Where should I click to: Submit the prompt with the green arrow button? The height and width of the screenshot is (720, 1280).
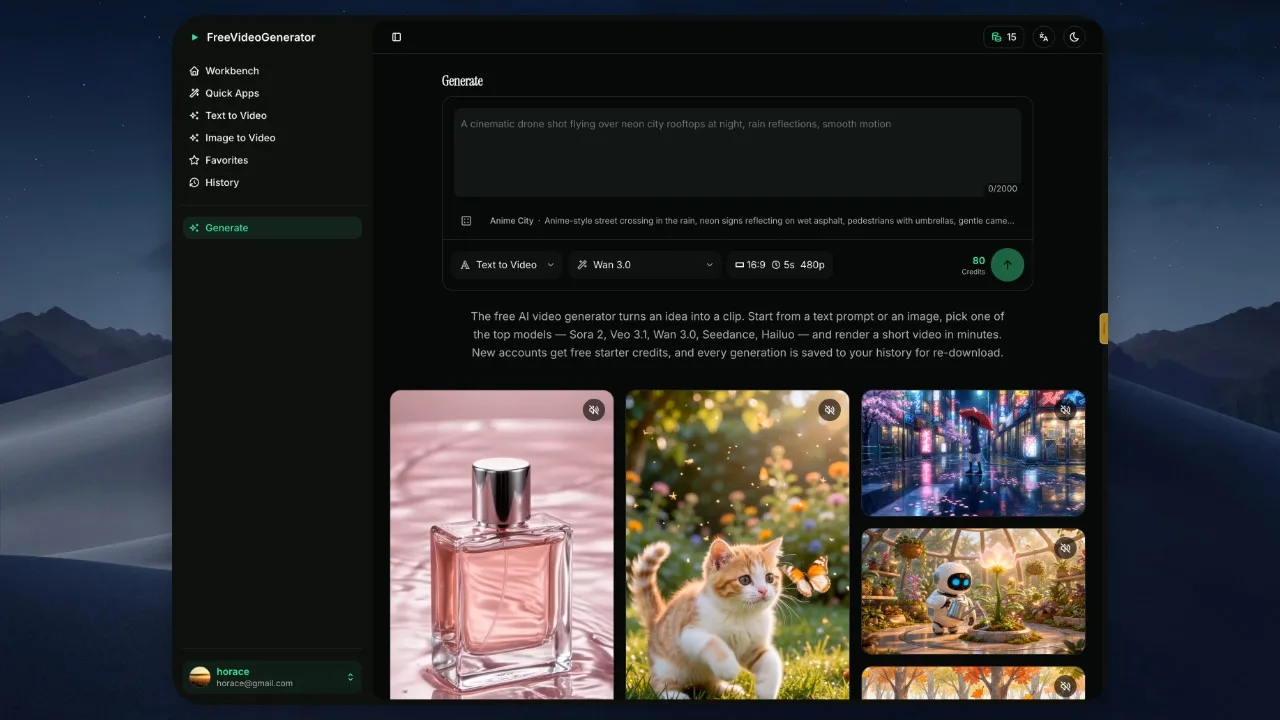point(1007,265)
